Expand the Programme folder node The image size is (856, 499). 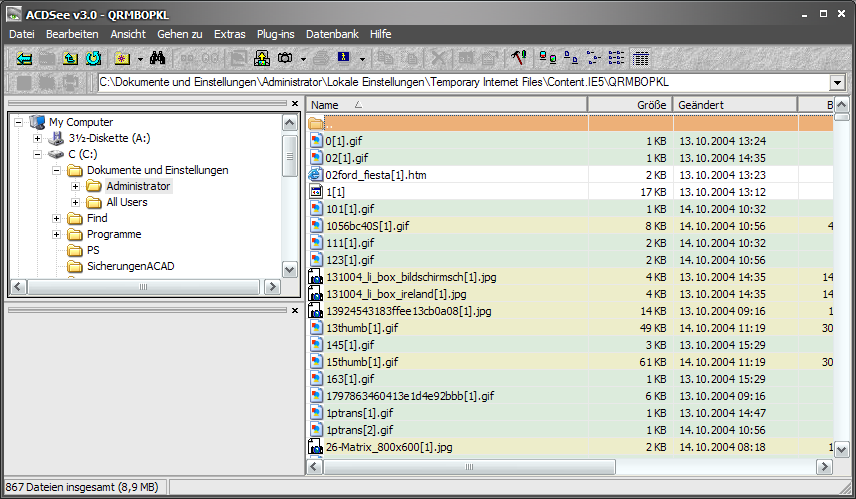coord(56,234)
